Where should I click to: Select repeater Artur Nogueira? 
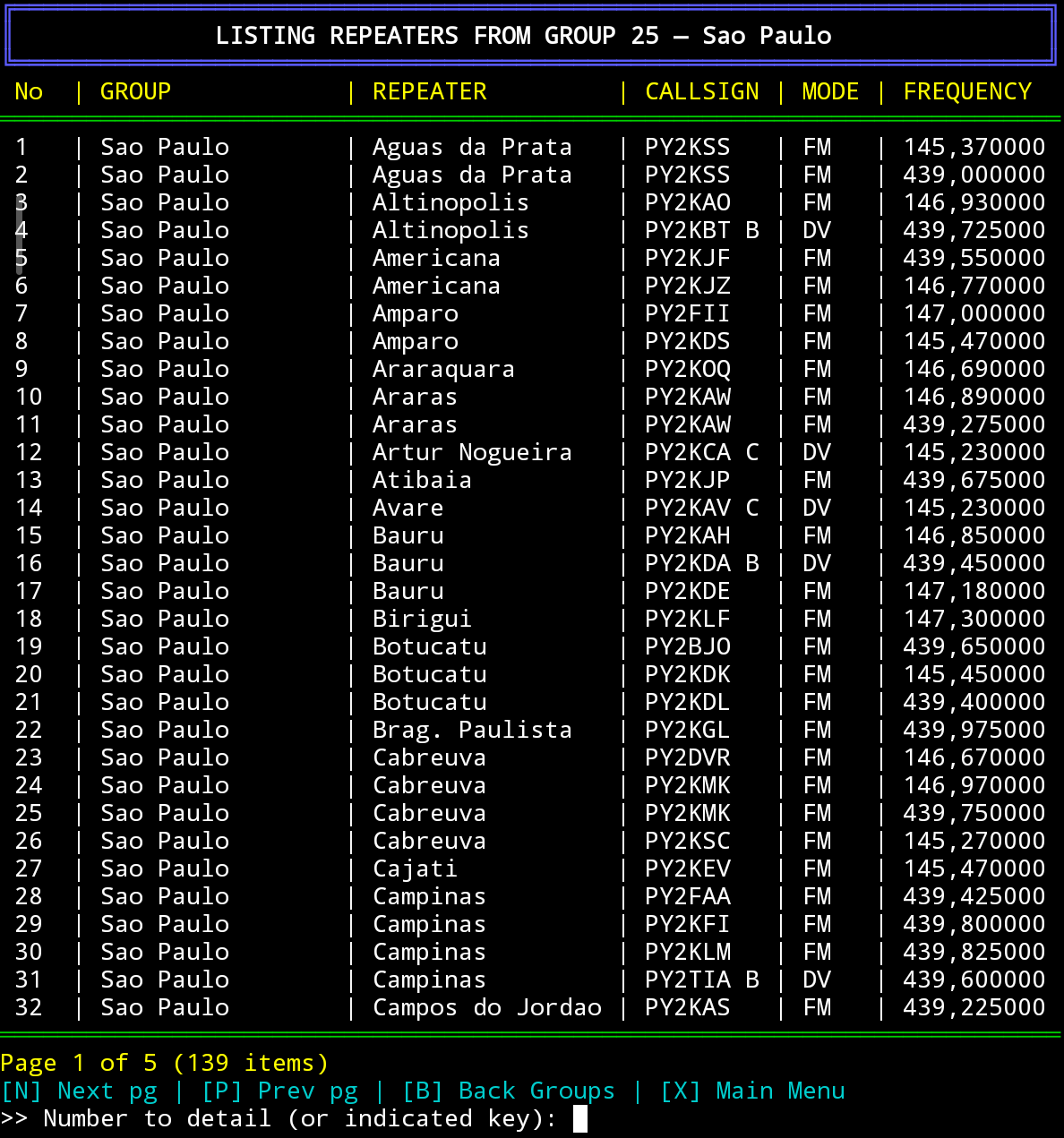click(472, 452)
